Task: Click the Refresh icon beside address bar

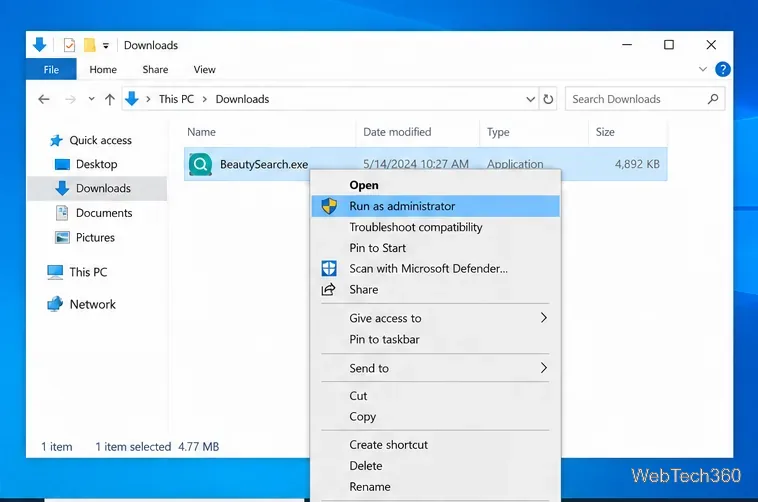Action: tap(548, 99)
